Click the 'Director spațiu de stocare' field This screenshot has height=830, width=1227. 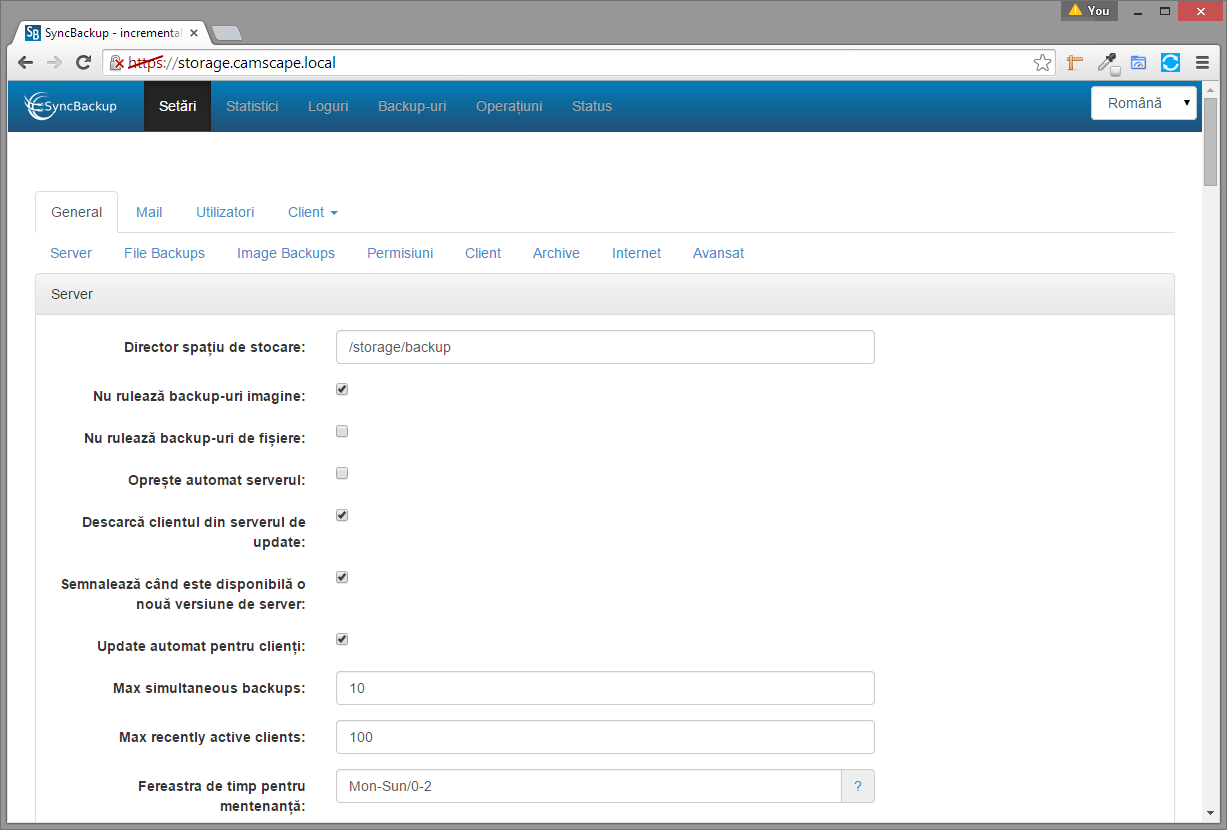(605, 347)
